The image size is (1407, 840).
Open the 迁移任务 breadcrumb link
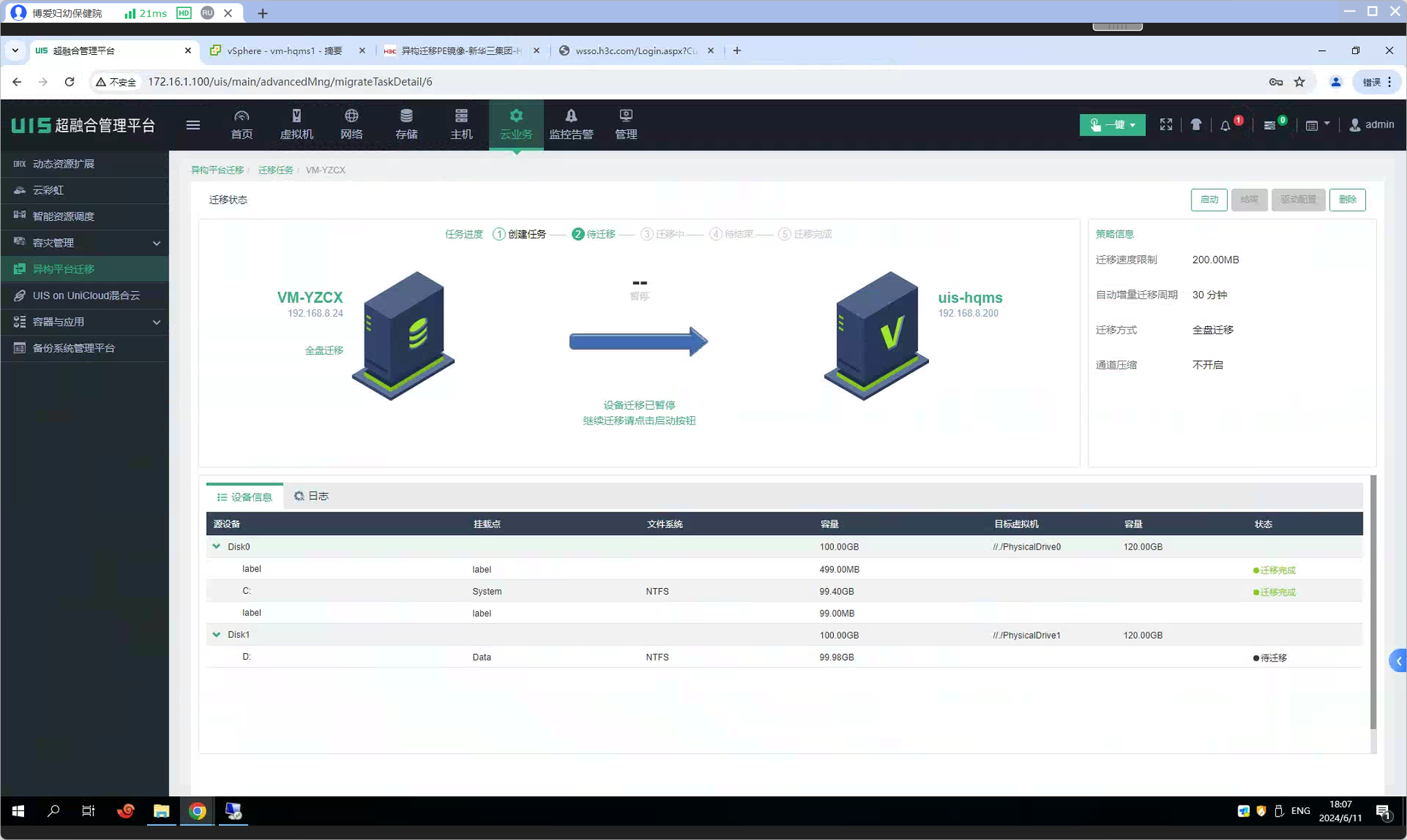275,170
